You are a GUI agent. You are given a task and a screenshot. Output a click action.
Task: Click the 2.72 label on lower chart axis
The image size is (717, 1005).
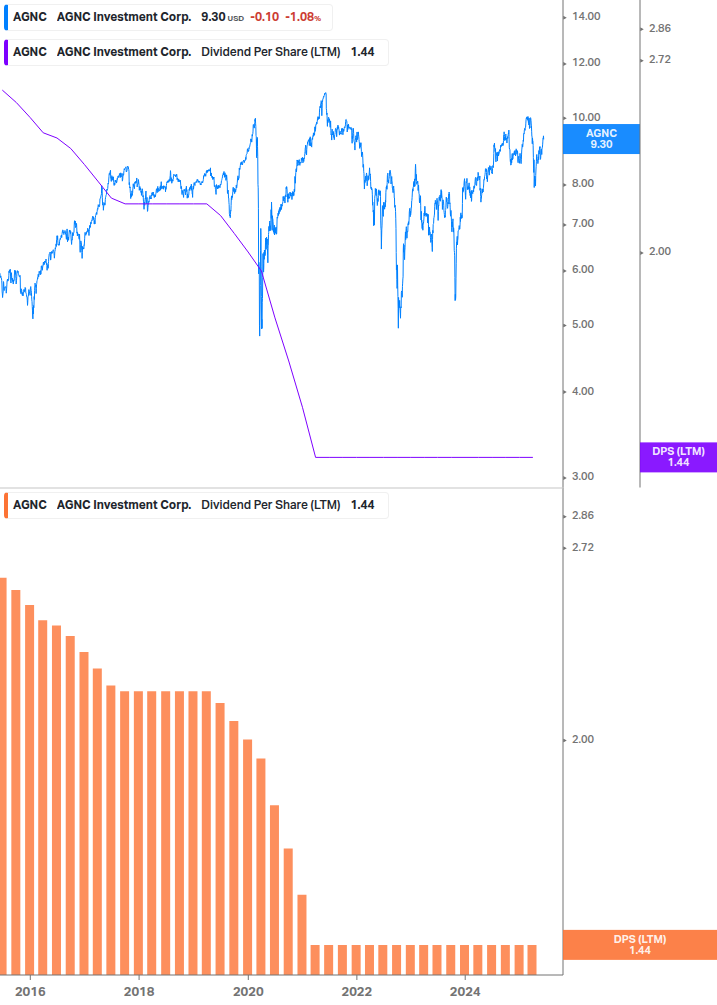[x=582, y=548]
